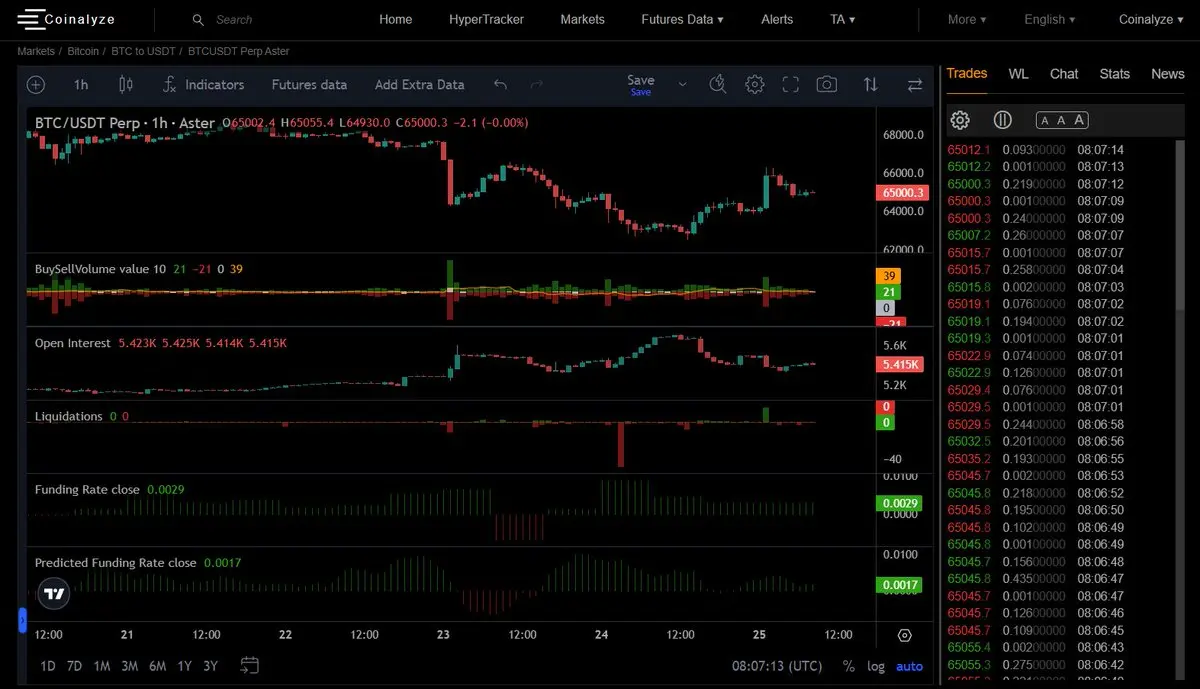
Task: Open the Bitcoin breadcrumb link
Action: click(x=83, y=51)
